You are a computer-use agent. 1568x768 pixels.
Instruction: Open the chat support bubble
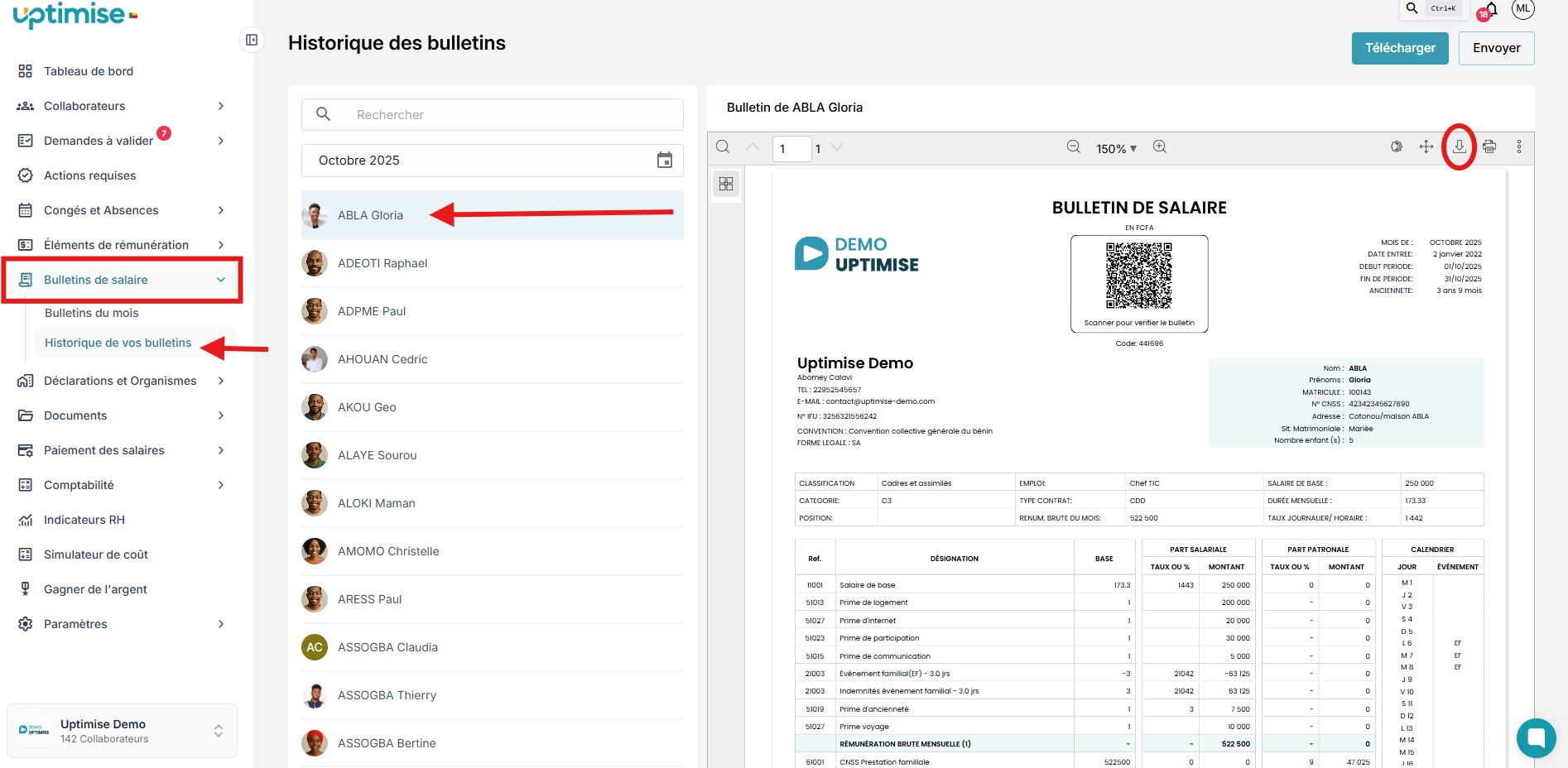tap(1536, 737)
